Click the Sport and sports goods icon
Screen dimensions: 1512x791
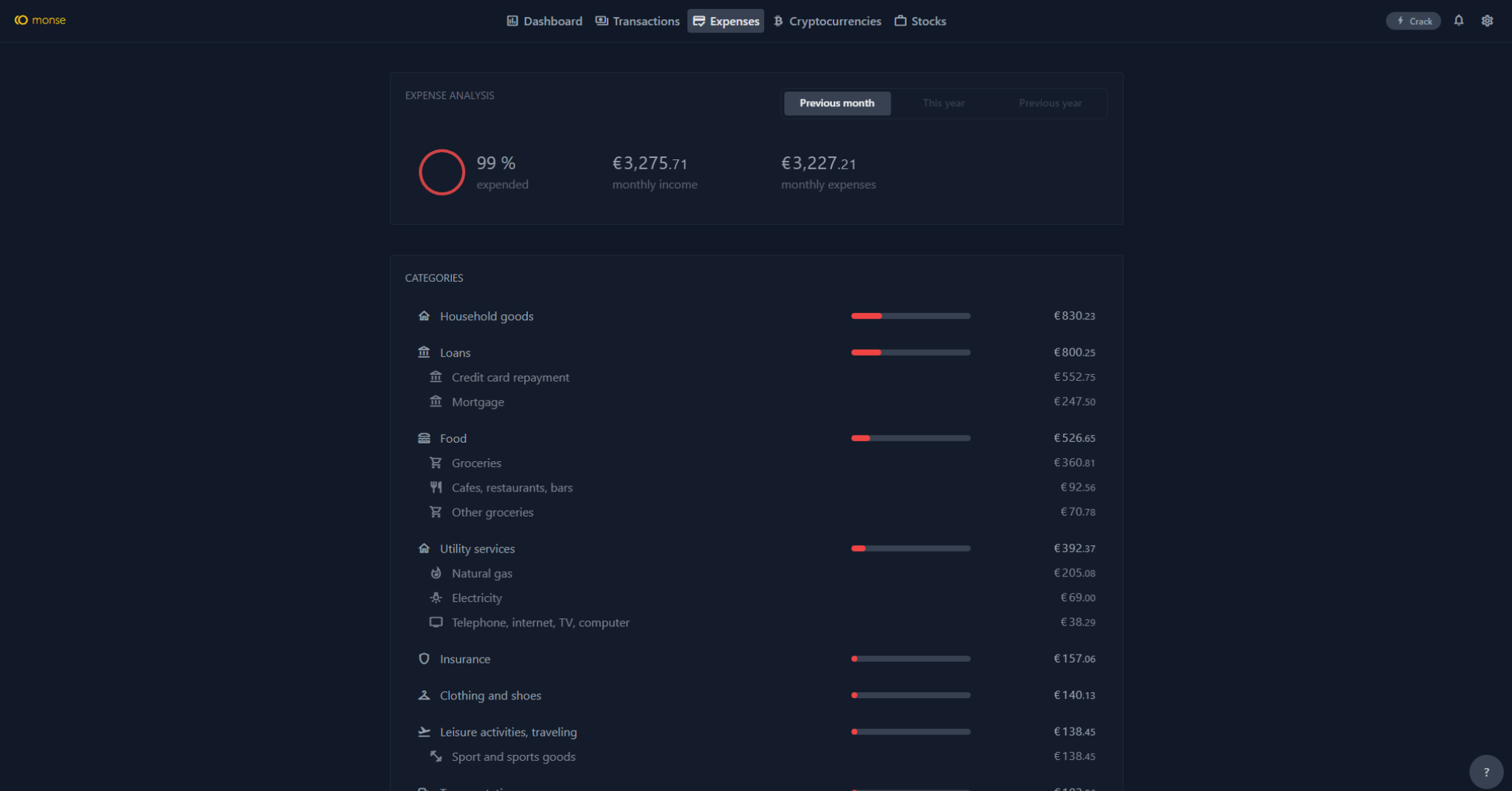coord(436,756)
